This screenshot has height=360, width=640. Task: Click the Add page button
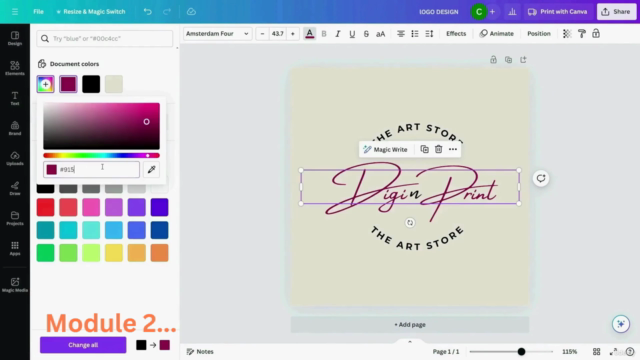(x=410, y=324)
